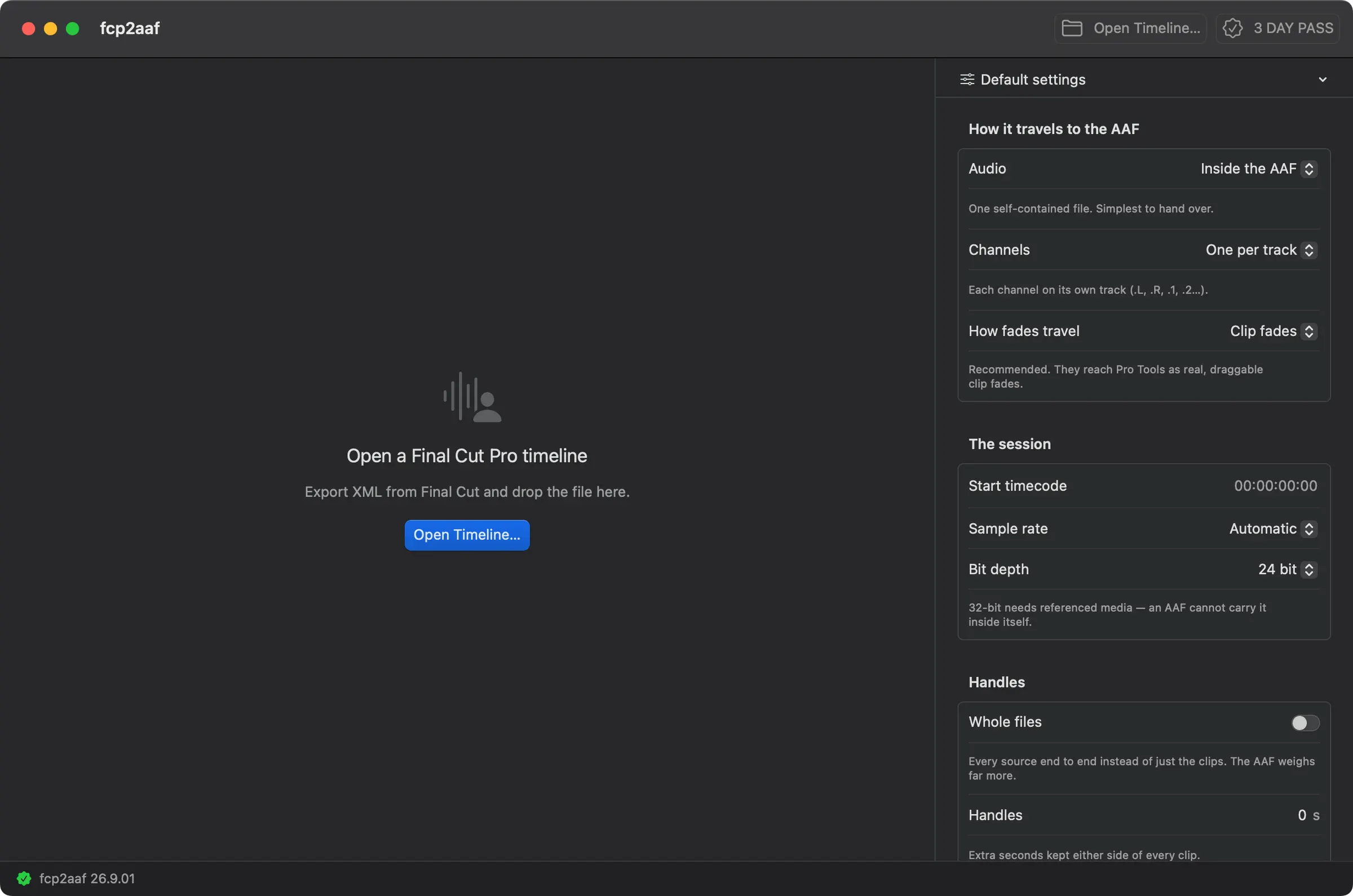Click the green full-screen window button
This screenshot has height=896, width=1353.
click(x=73, y=29)
